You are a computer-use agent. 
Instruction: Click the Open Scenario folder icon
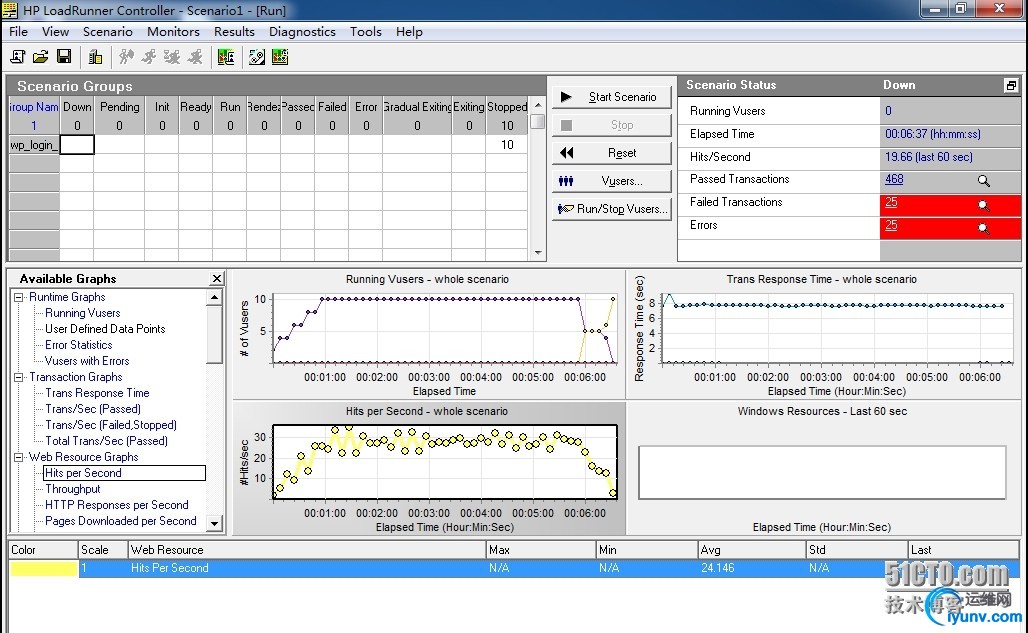[x=40, y=57]
